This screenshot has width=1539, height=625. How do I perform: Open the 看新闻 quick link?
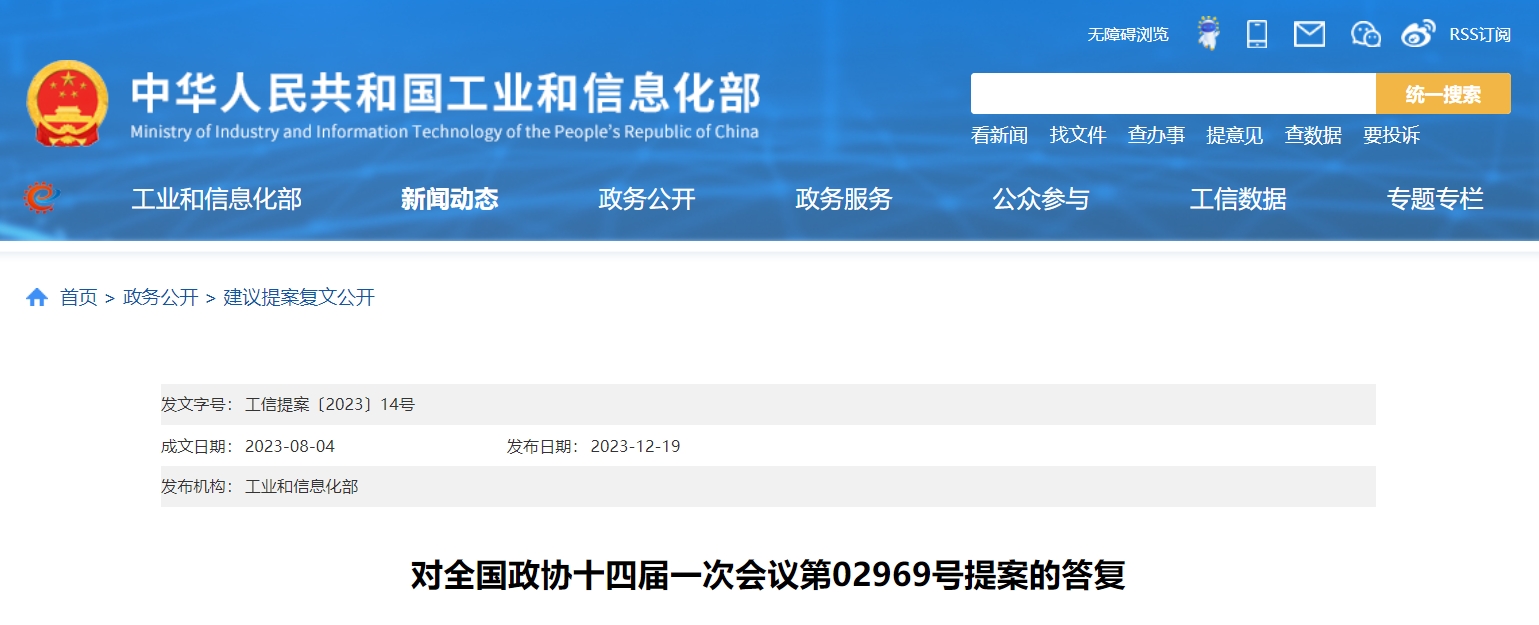(998, 135)
